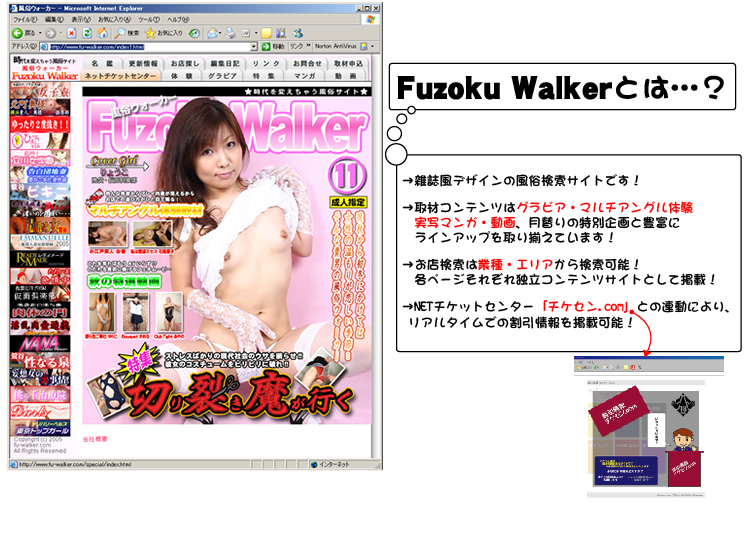Select the 更新情報 site tab
The width and height of the screenshot is (750, 550).
click(x=143, y=63)
